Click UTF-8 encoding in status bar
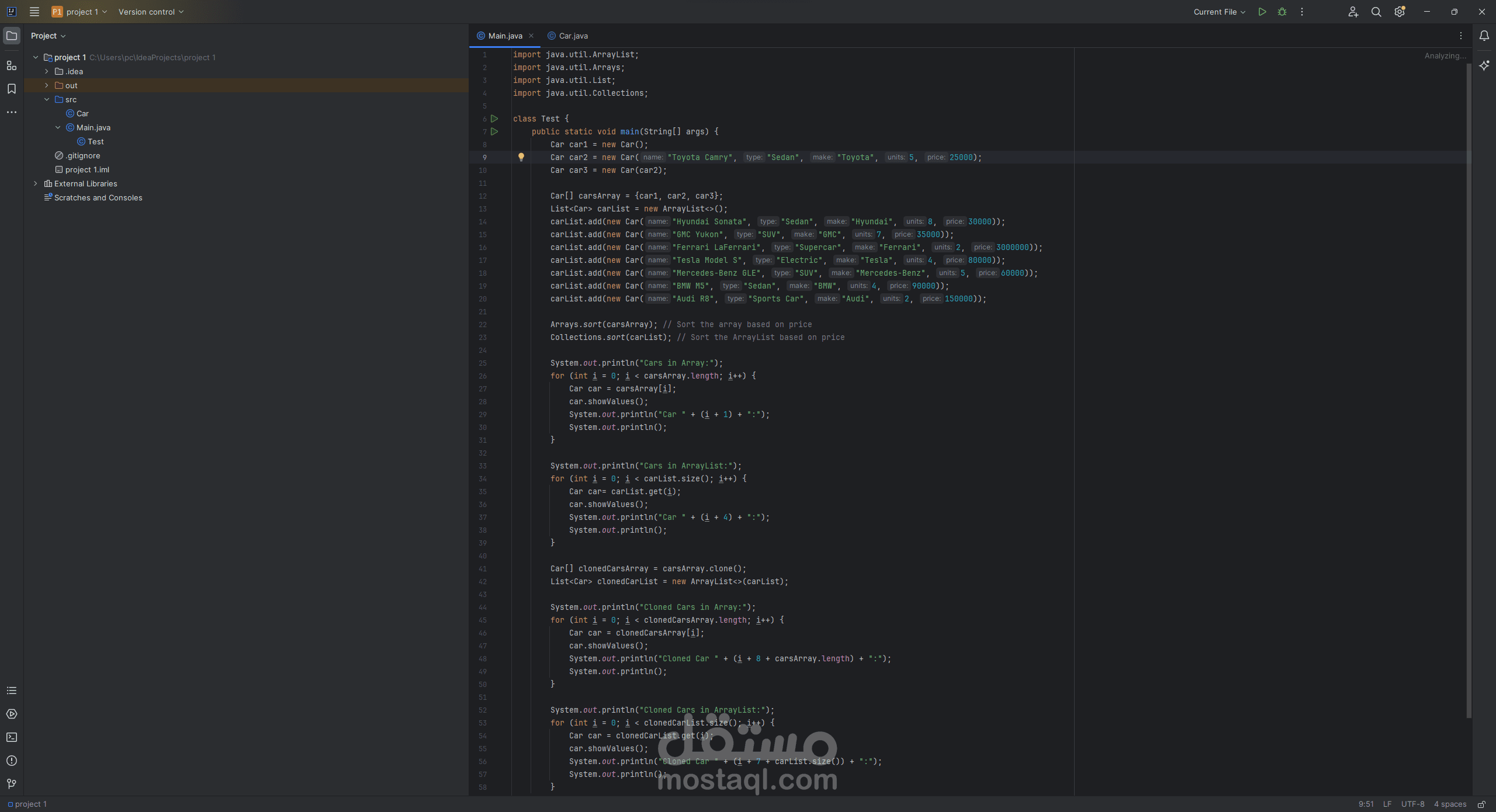The image size is (1496, 812). coord(1412,804)
